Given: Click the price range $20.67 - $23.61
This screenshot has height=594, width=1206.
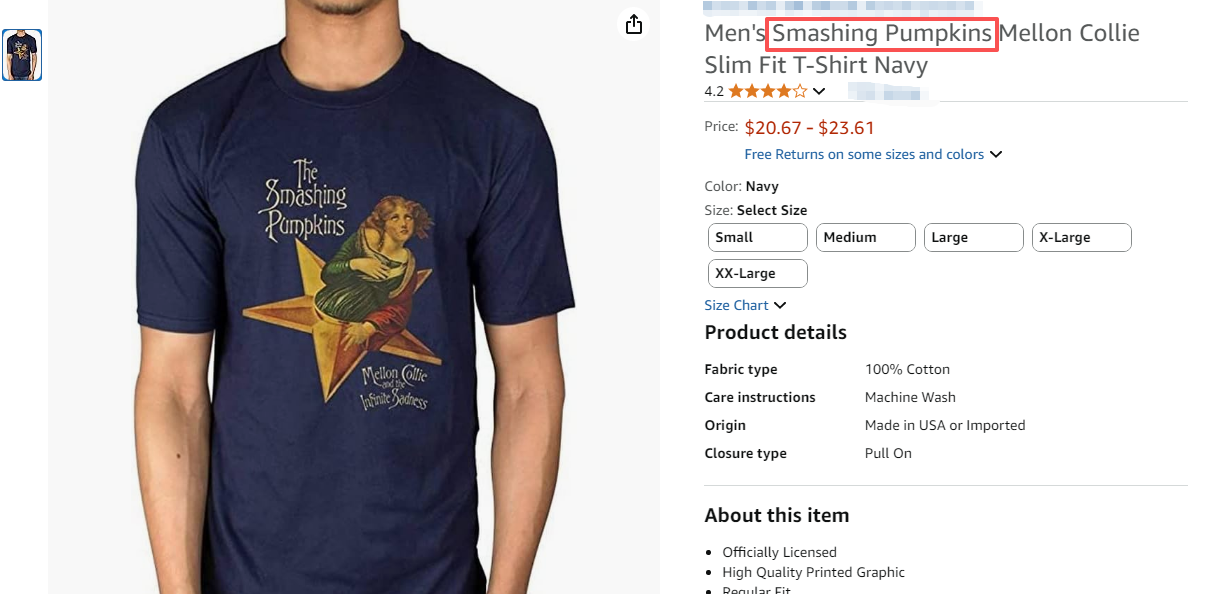Looking at the screenshot, I should click(x=810, y=127).
